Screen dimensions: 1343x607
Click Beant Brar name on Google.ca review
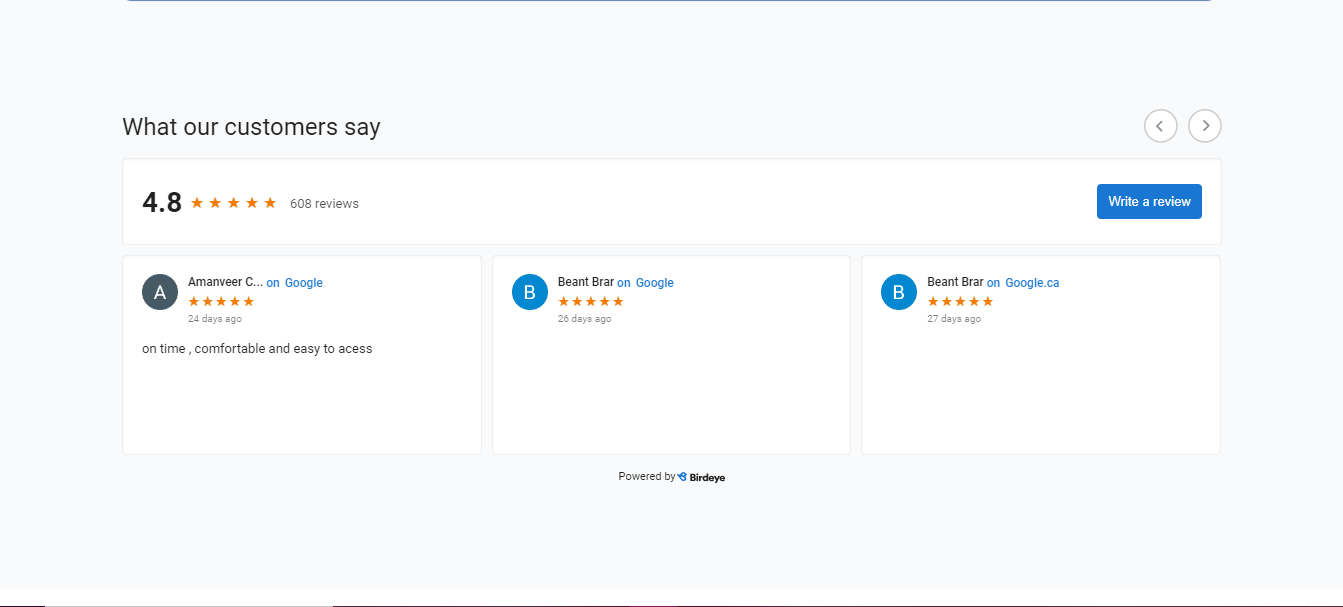[x=955, y=282]
